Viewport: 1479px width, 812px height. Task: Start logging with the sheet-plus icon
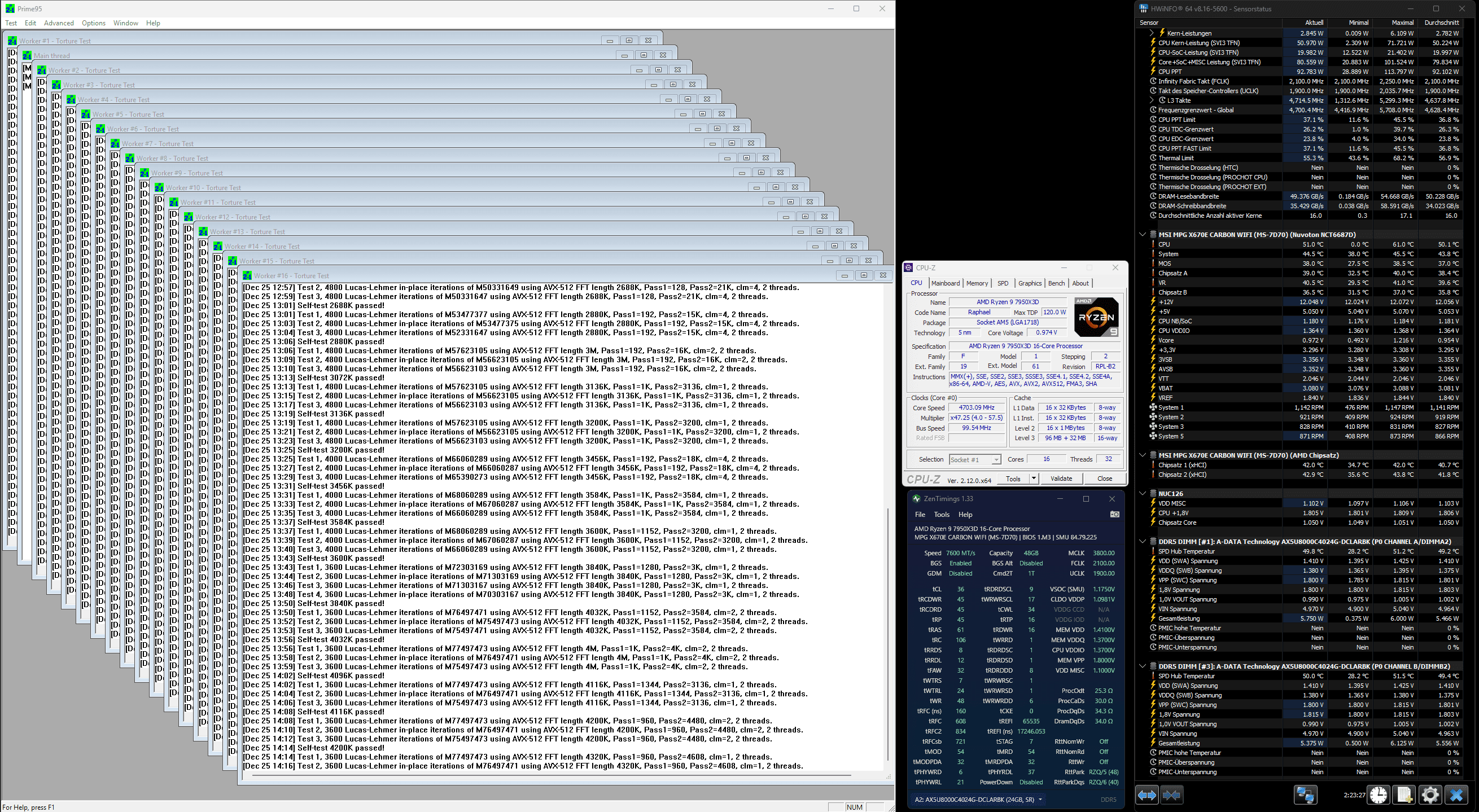tap(1404, 795)
